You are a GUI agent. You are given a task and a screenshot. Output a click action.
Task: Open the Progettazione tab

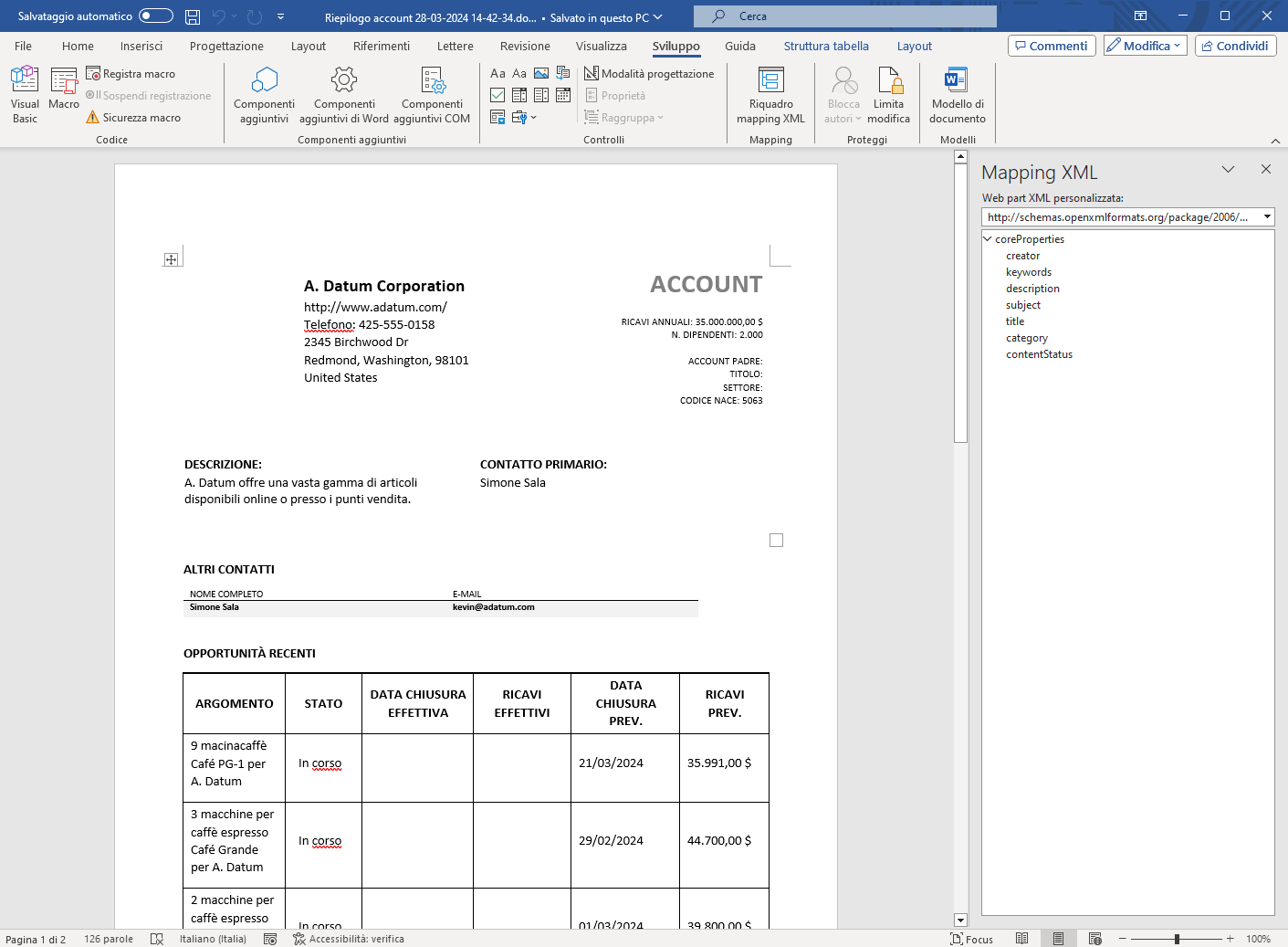click(226, 46)
